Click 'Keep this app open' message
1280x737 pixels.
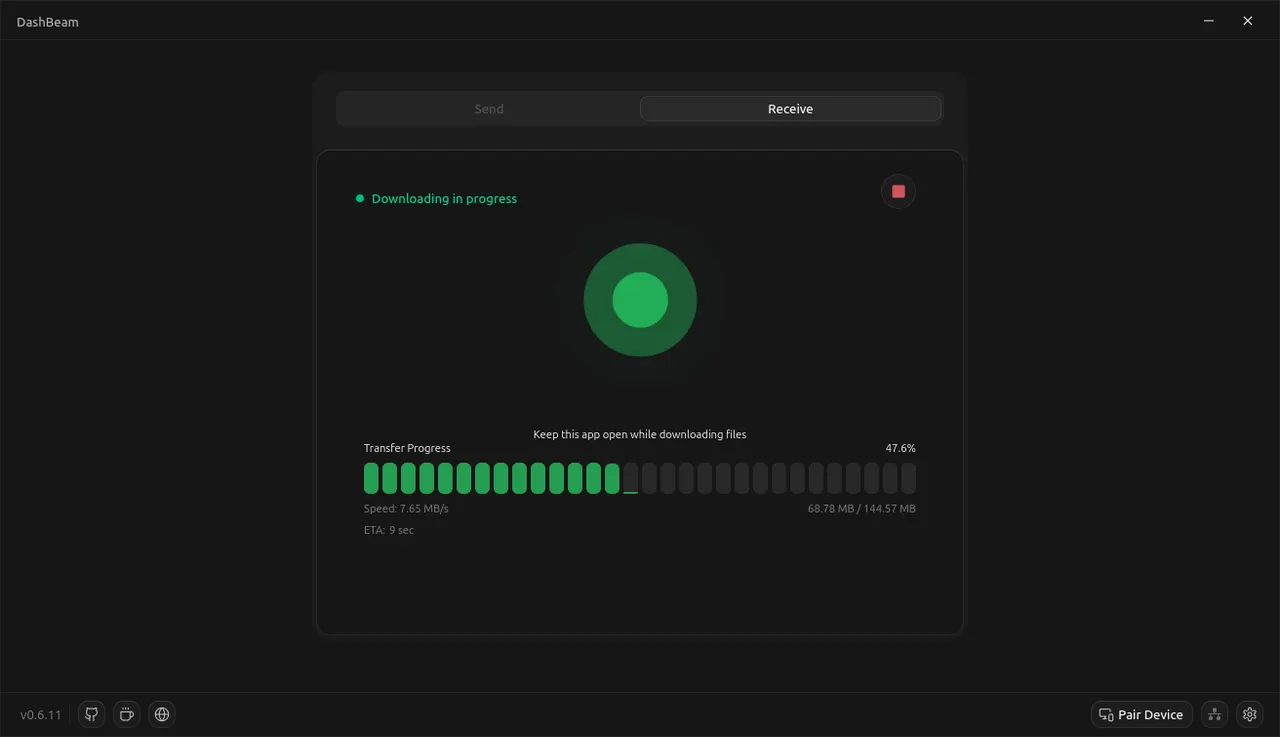pyautogui.click(x=640, y=434)
